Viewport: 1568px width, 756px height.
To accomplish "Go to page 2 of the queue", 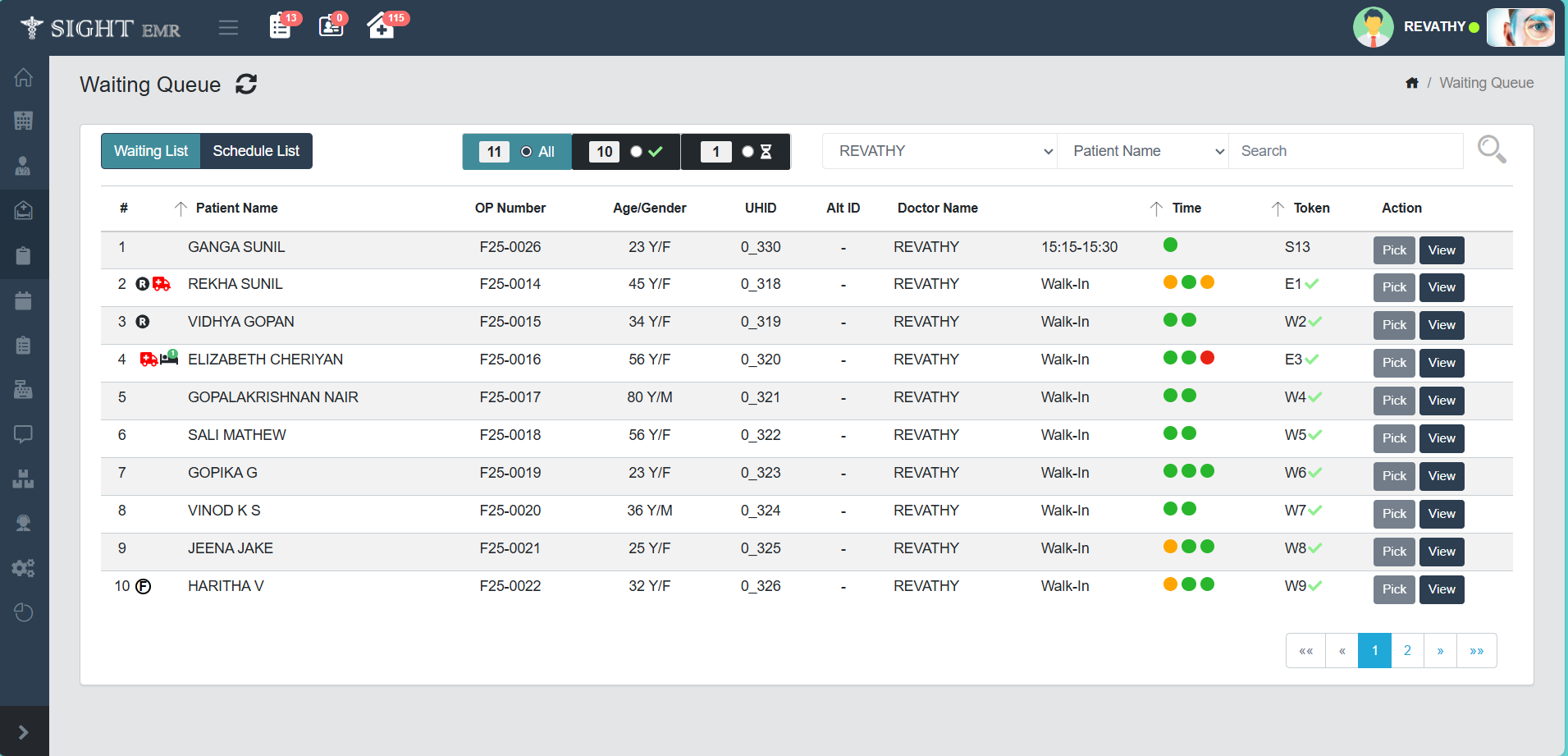I will click(1407, 651).
